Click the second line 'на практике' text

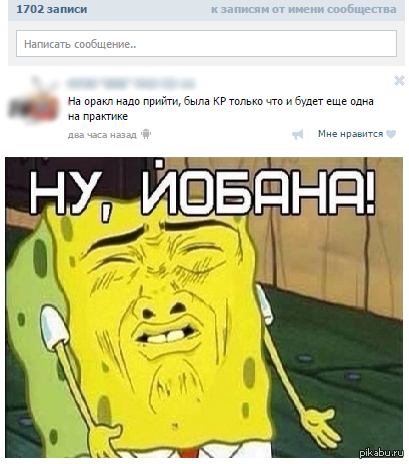coord(98,117)
